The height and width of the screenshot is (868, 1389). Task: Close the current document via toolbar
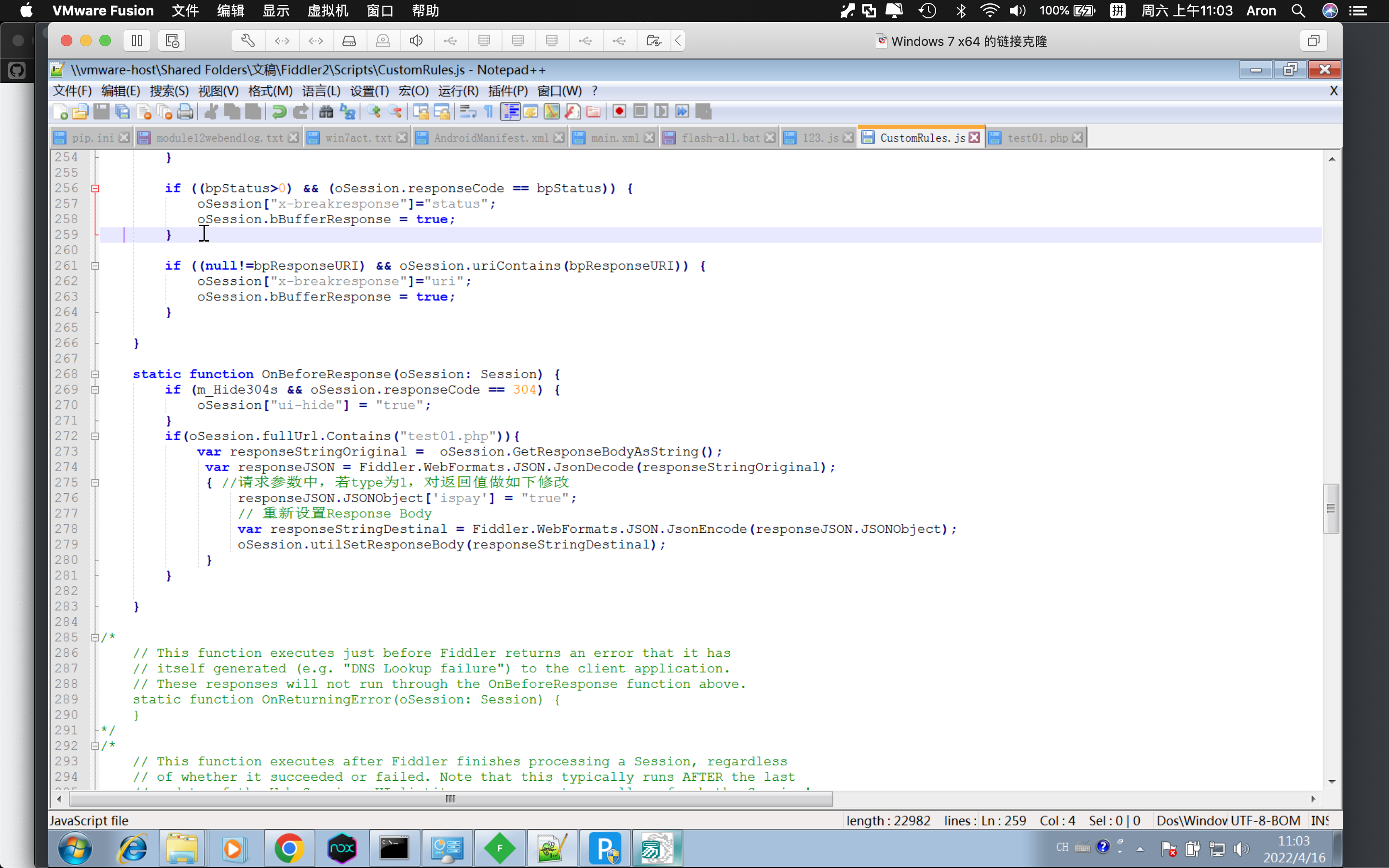pos(144,111)
